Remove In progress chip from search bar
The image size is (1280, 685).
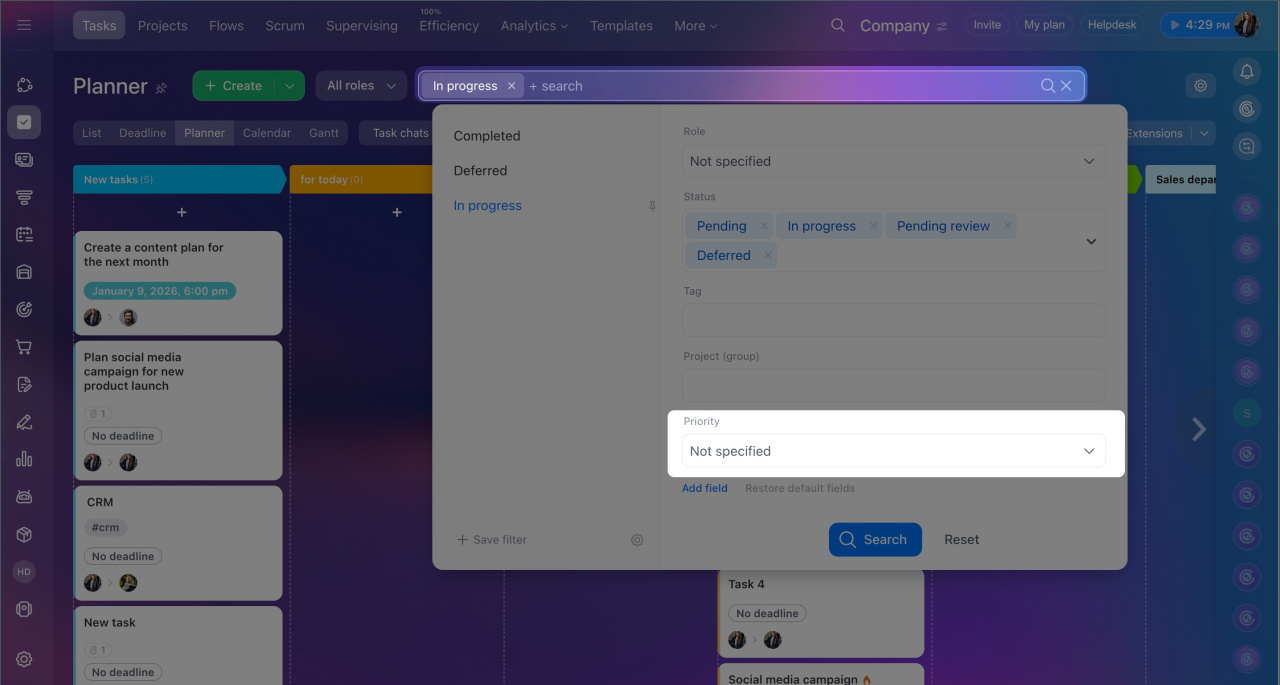[x=511, y=86]
